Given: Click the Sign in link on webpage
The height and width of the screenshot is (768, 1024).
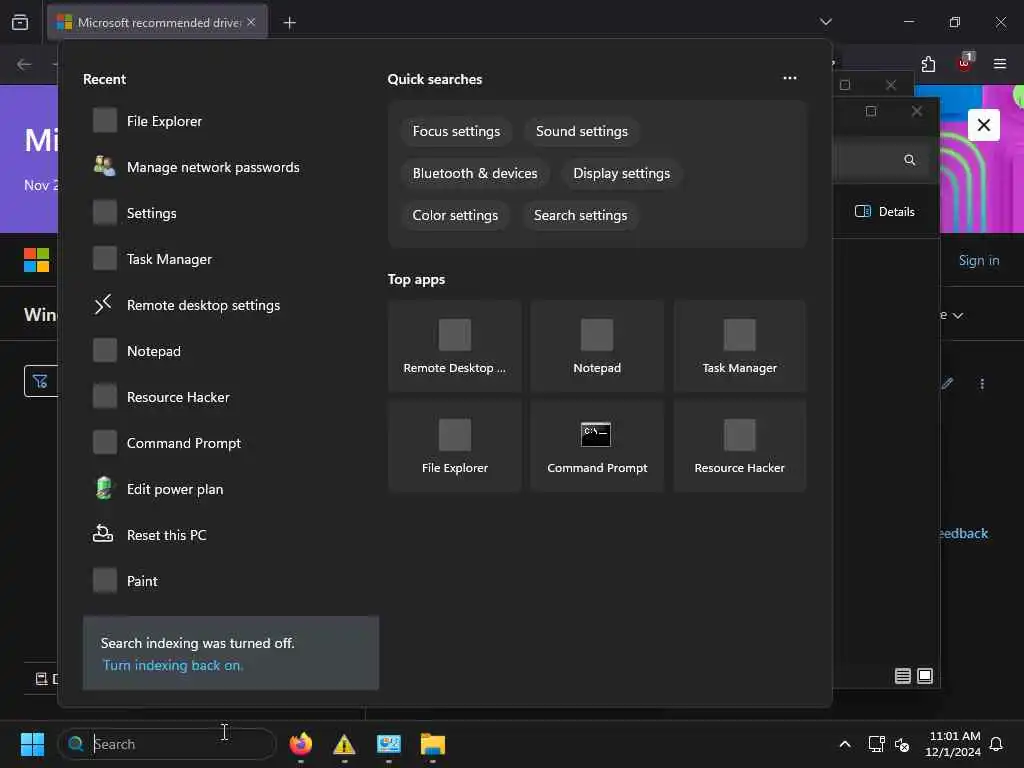Looking at the screenshot, I should [978, 261].
